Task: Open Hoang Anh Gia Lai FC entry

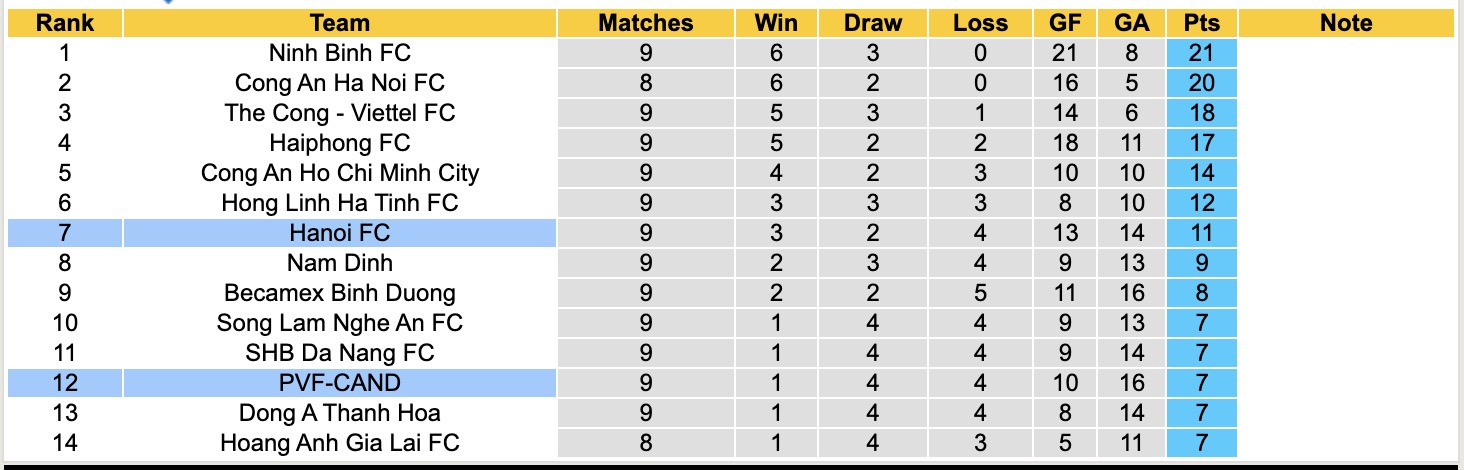Action: (340, 442)
